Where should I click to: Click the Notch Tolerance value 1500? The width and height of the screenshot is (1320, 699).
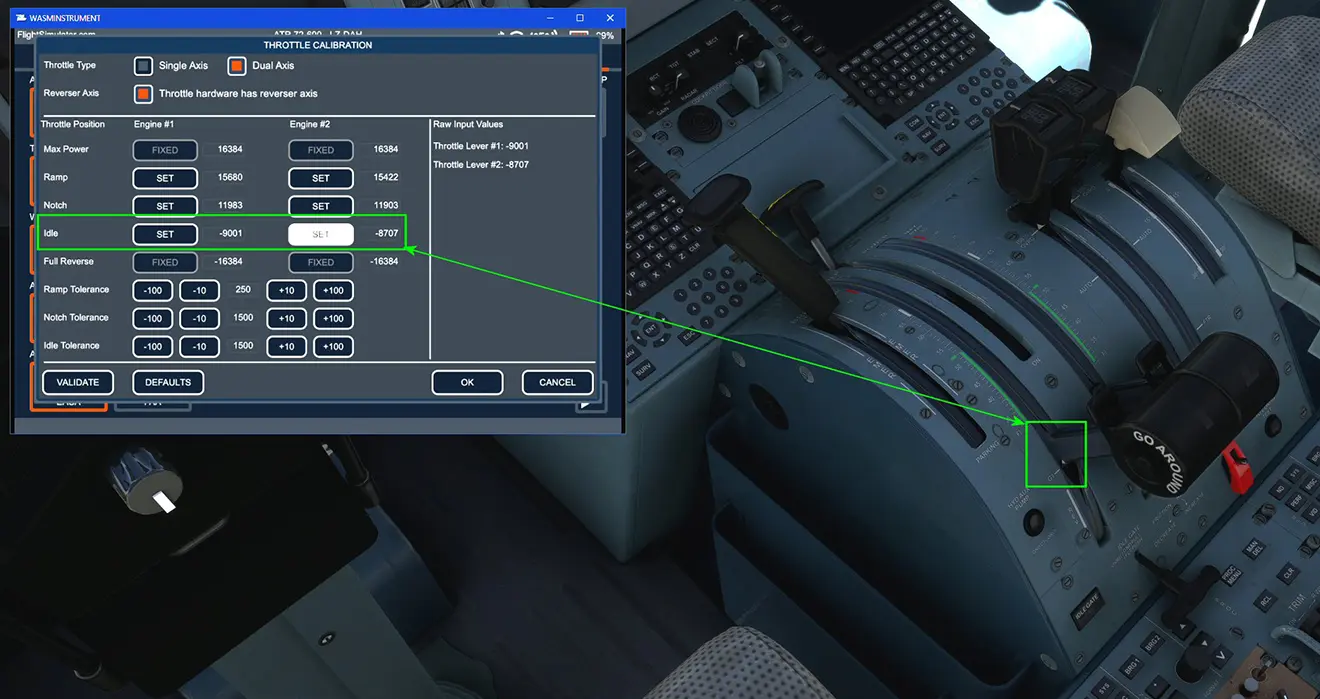pos(243,318)
